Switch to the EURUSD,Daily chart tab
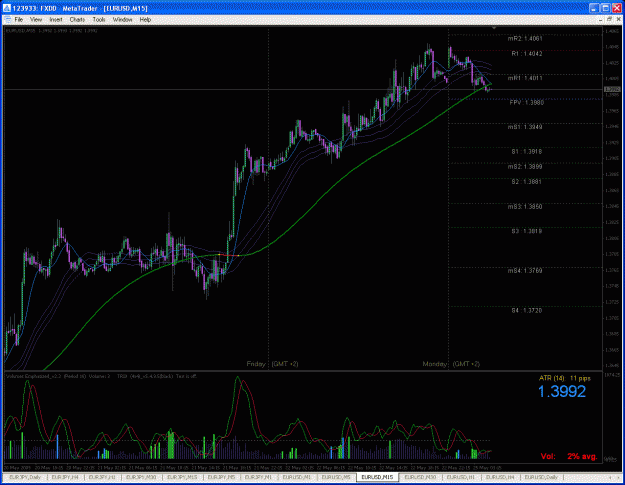This screenshot has width=625, height=485. 541,477
